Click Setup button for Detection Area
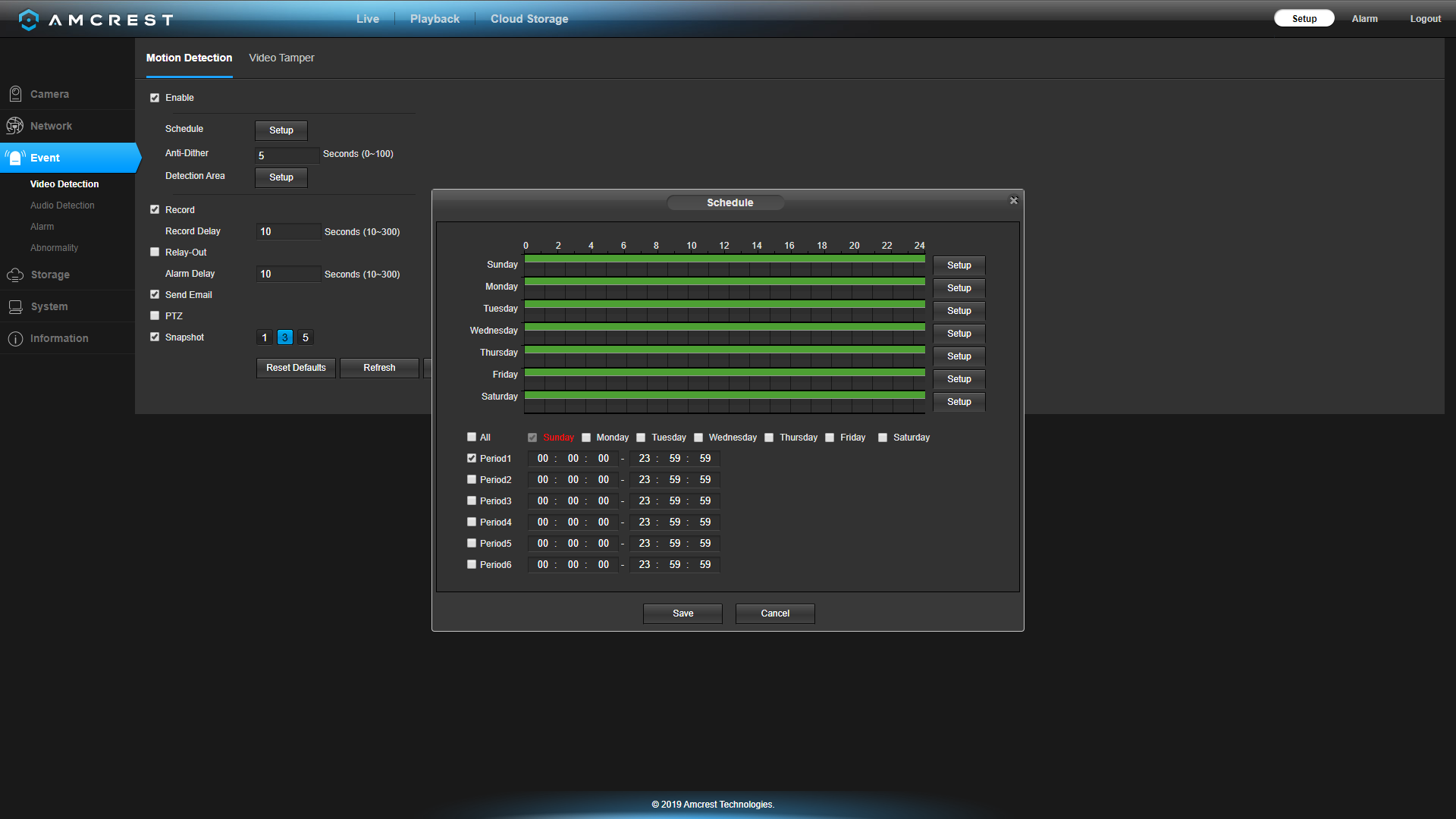This screenshot has width=1456, height=819. [281, 177]
